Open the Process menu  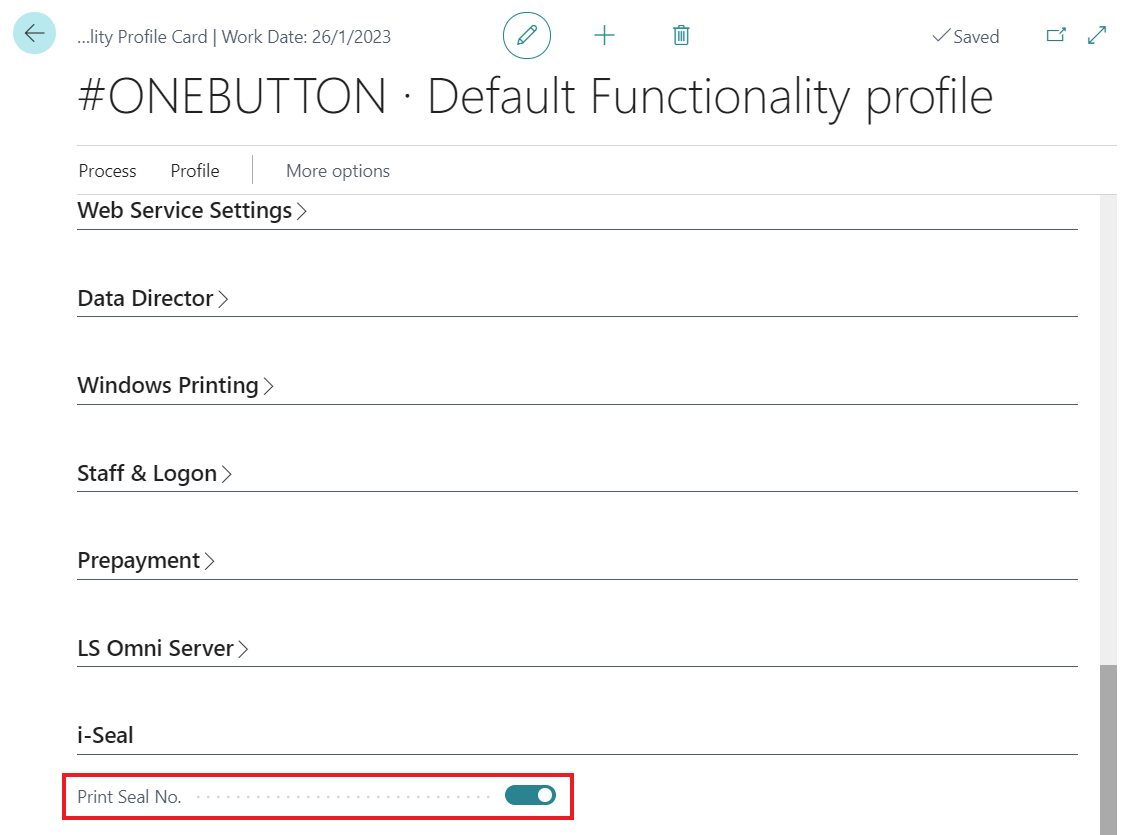tap(107, 171)
